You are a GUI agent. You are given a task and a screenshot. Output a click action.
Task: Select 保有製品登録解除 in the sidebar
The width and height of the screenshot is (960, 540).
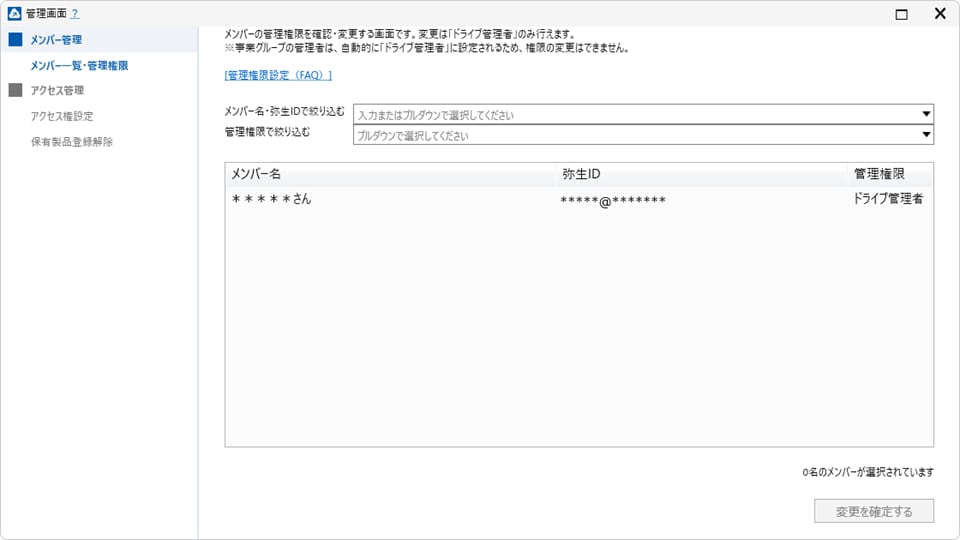pyautogui.click(x=72, y=142)
